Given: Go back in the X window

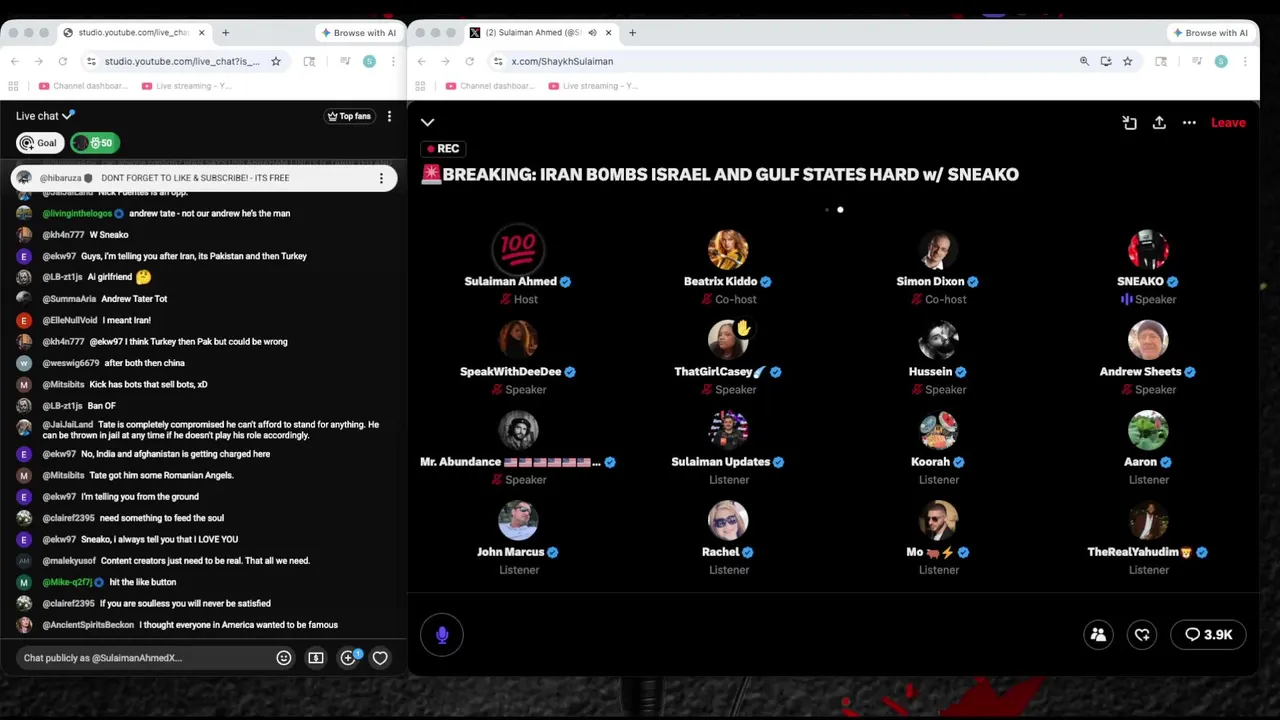Looking at the screenshot, I should tap(421, 61).
